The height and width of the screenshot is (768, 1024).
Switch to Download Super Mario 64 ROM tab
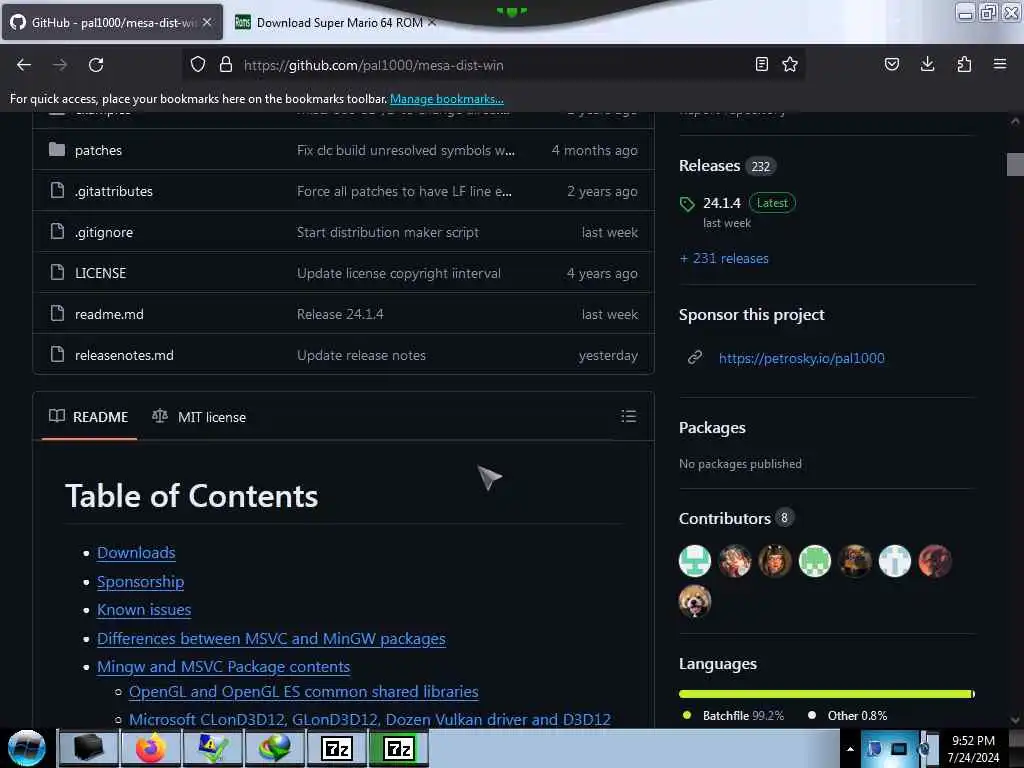pos(339,23)
